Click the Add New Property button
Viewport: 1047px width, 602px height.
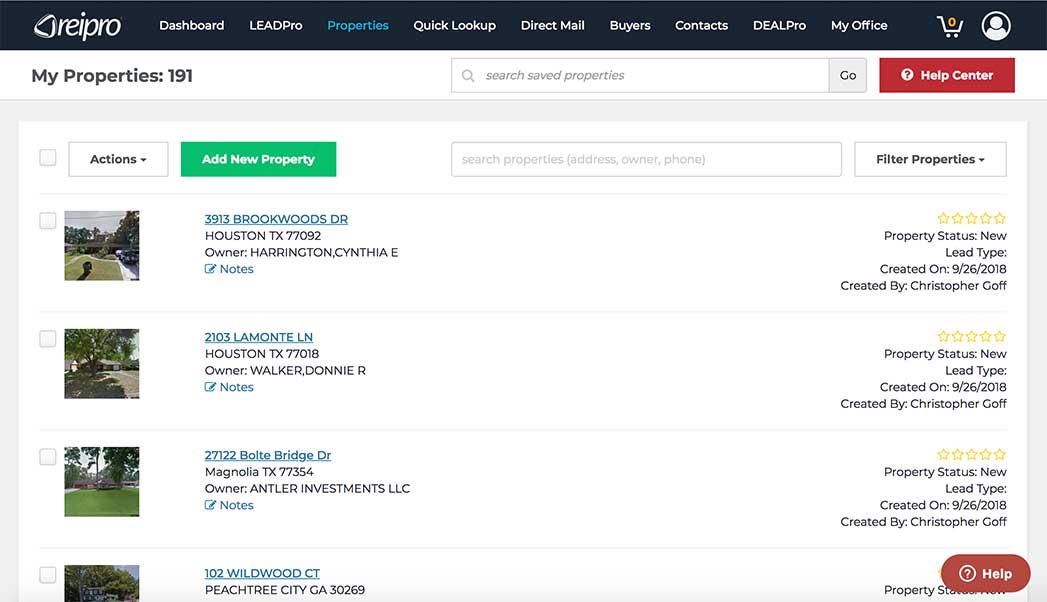coord(258,158)
